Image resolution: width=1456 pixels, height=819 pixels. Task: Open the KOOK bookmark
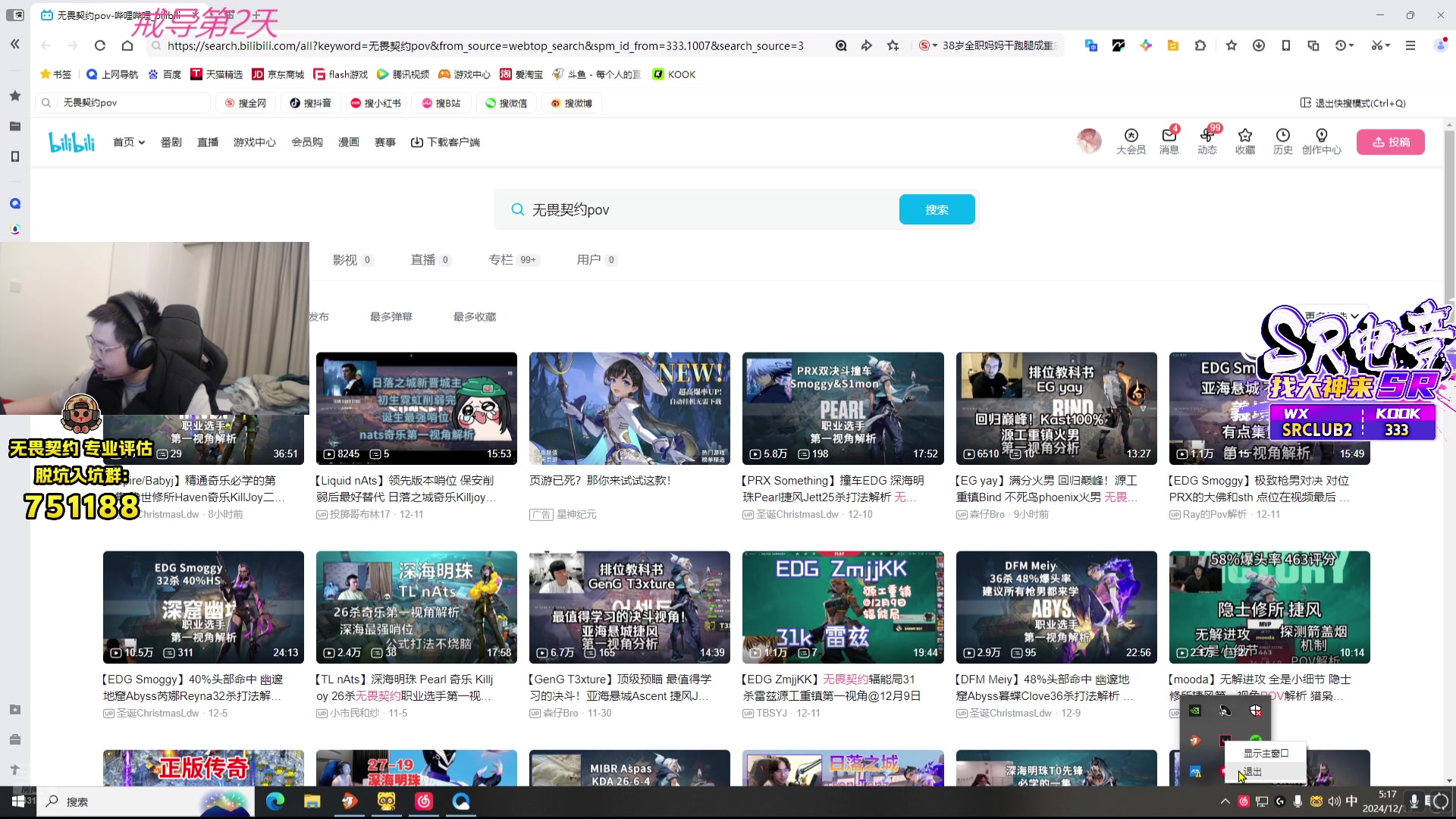coord(673,74)
